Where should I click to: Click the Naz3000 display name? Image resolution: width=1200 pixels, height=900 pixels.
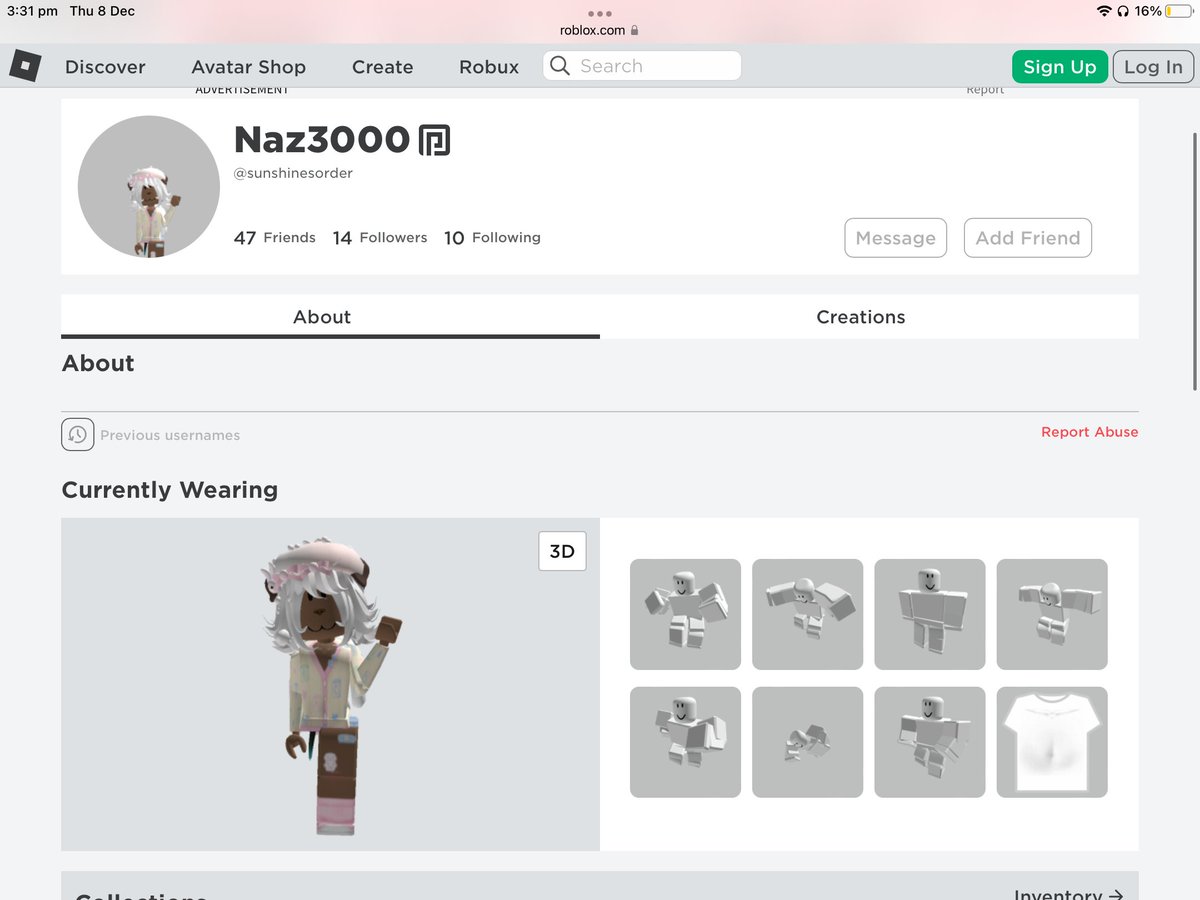[322, 140]
